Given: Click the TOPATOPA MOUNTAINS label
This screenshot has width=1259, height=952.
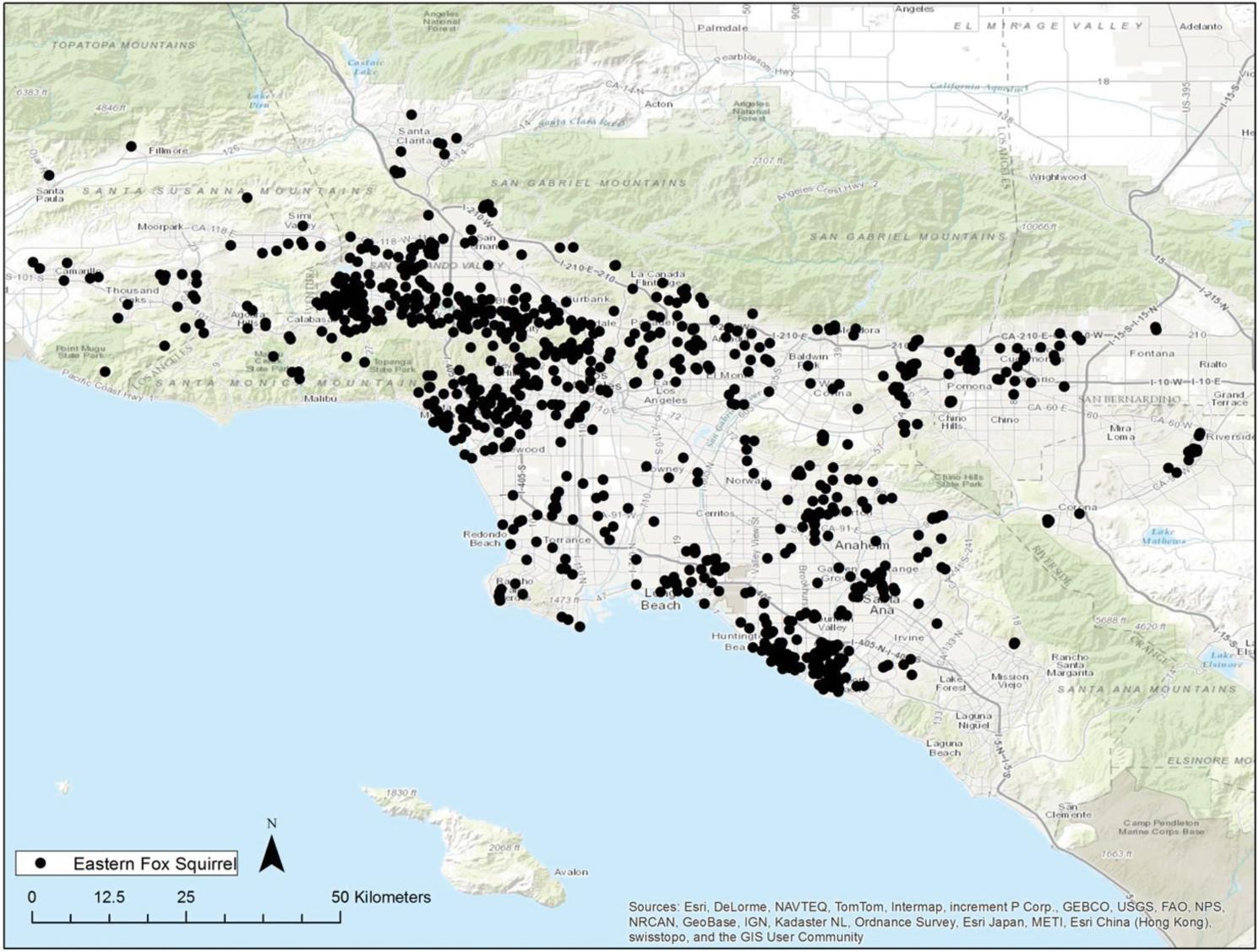Looking at the screenshot, I should click(x=123, y=45).
